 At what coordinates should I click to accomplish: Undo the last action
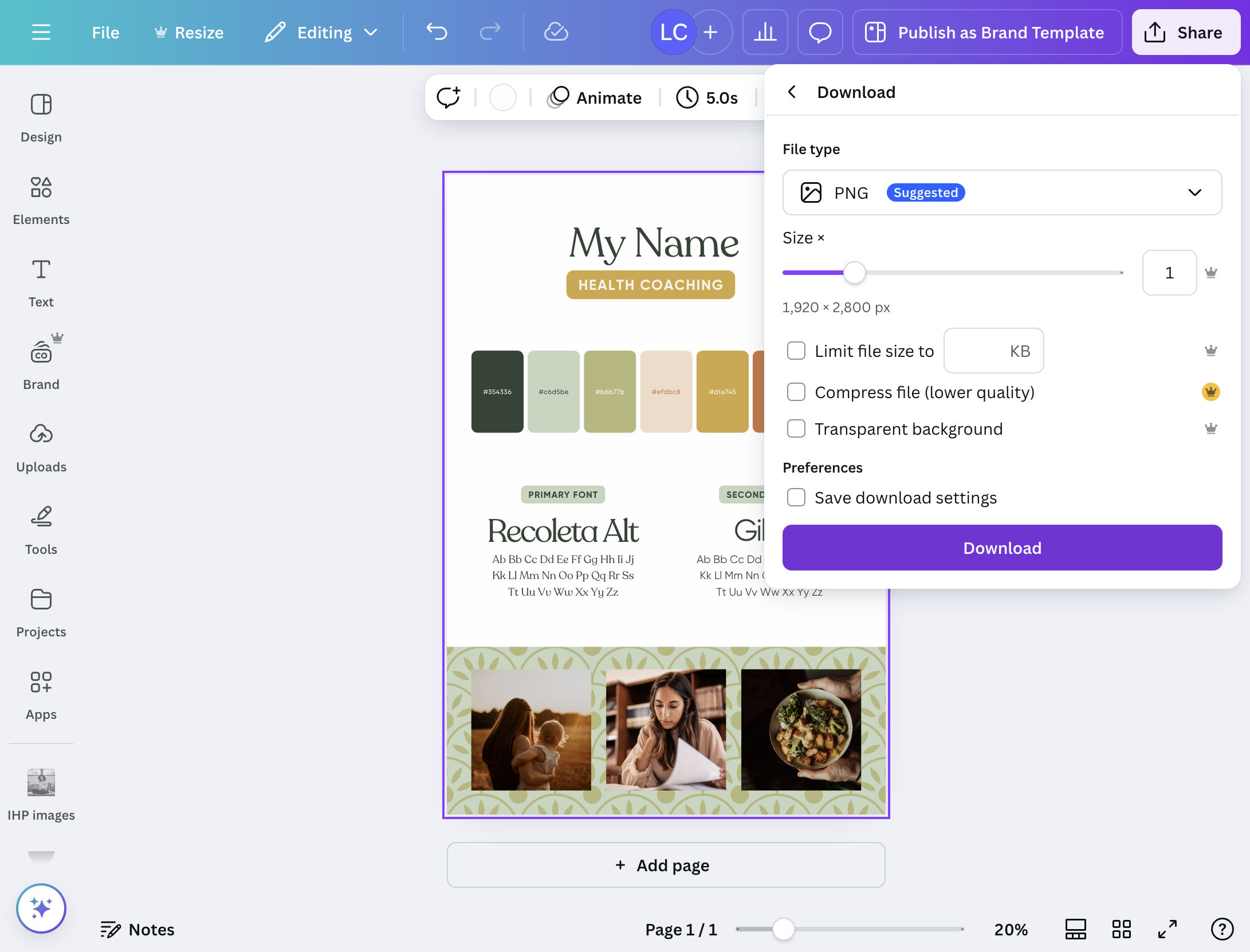tap(437, 32)
